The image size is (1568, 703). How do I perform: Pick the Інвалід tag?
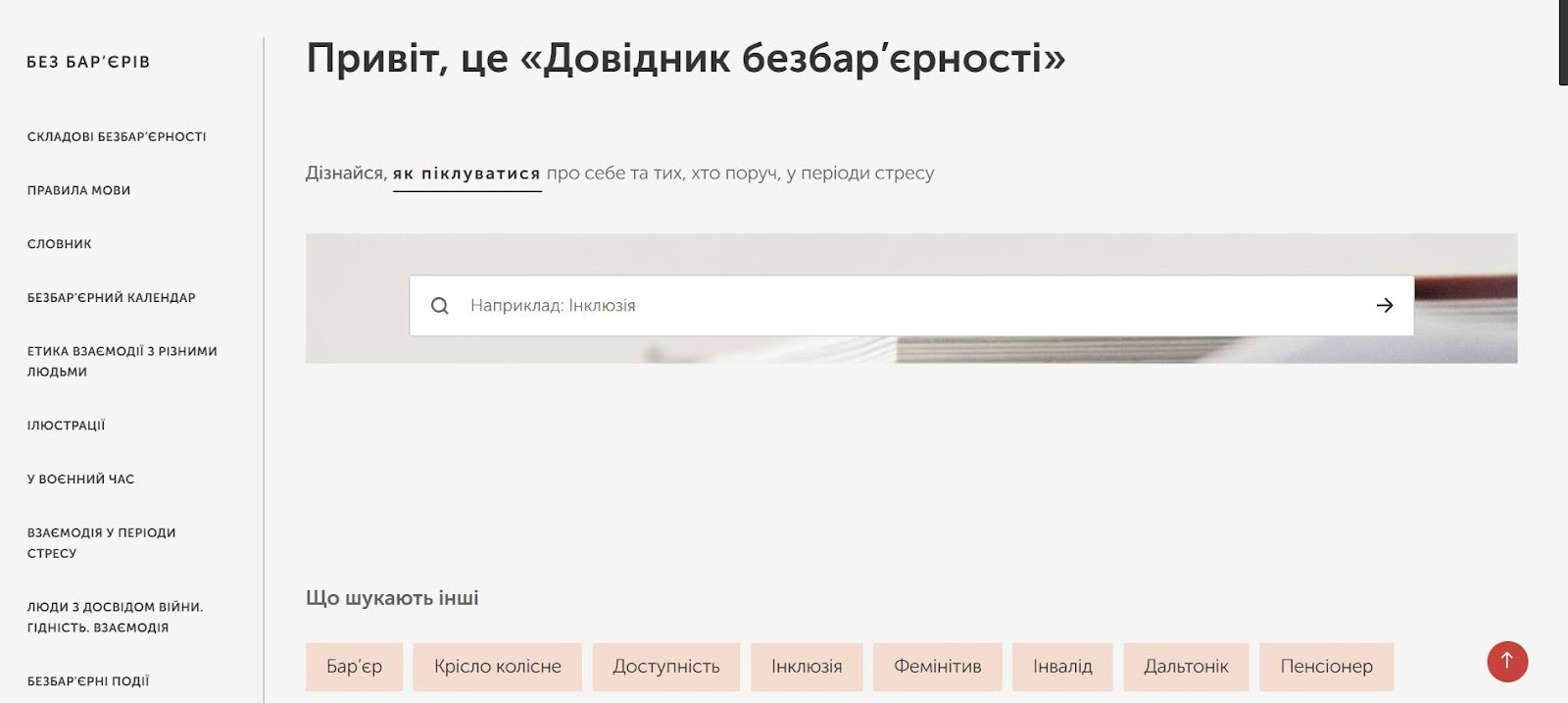[x=1062, y=667]
